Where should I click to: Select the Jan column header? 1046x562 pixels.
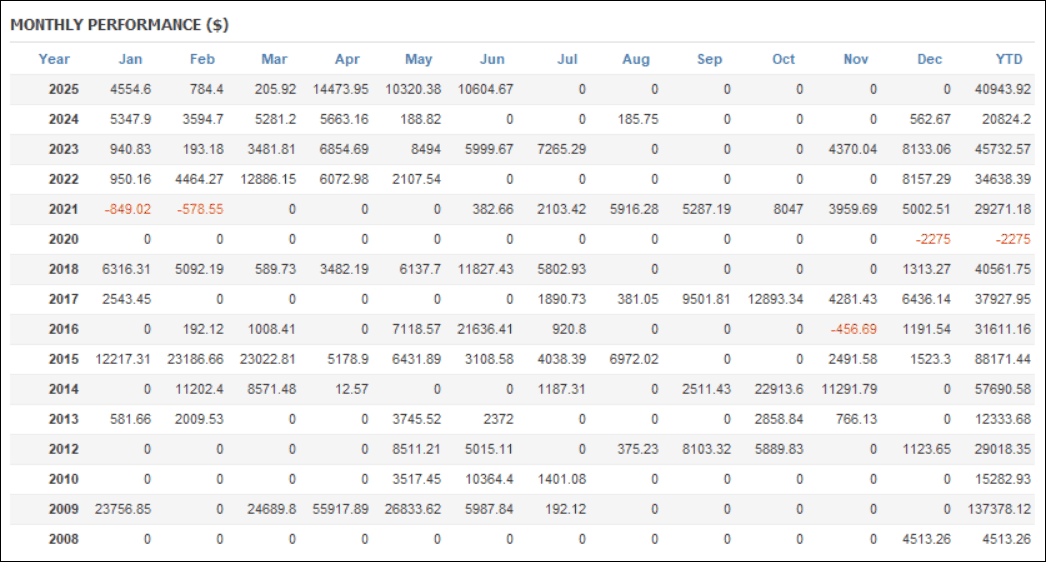130,59
